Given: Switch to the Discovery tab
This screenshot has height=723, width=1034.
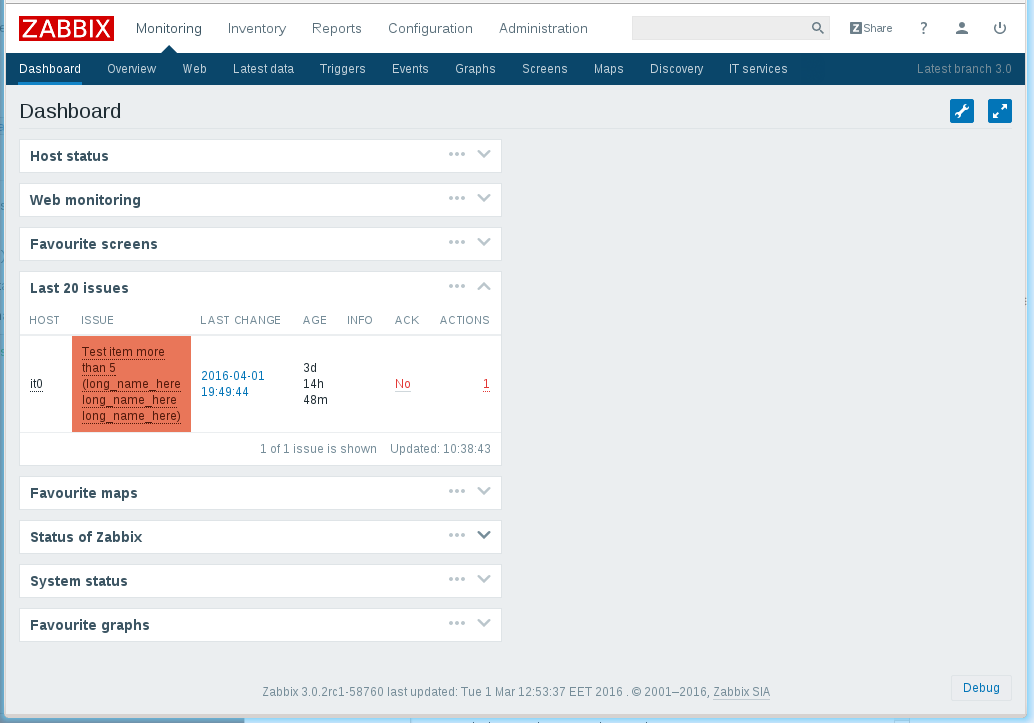Looking at the screenshot, I should coord(677,69).
